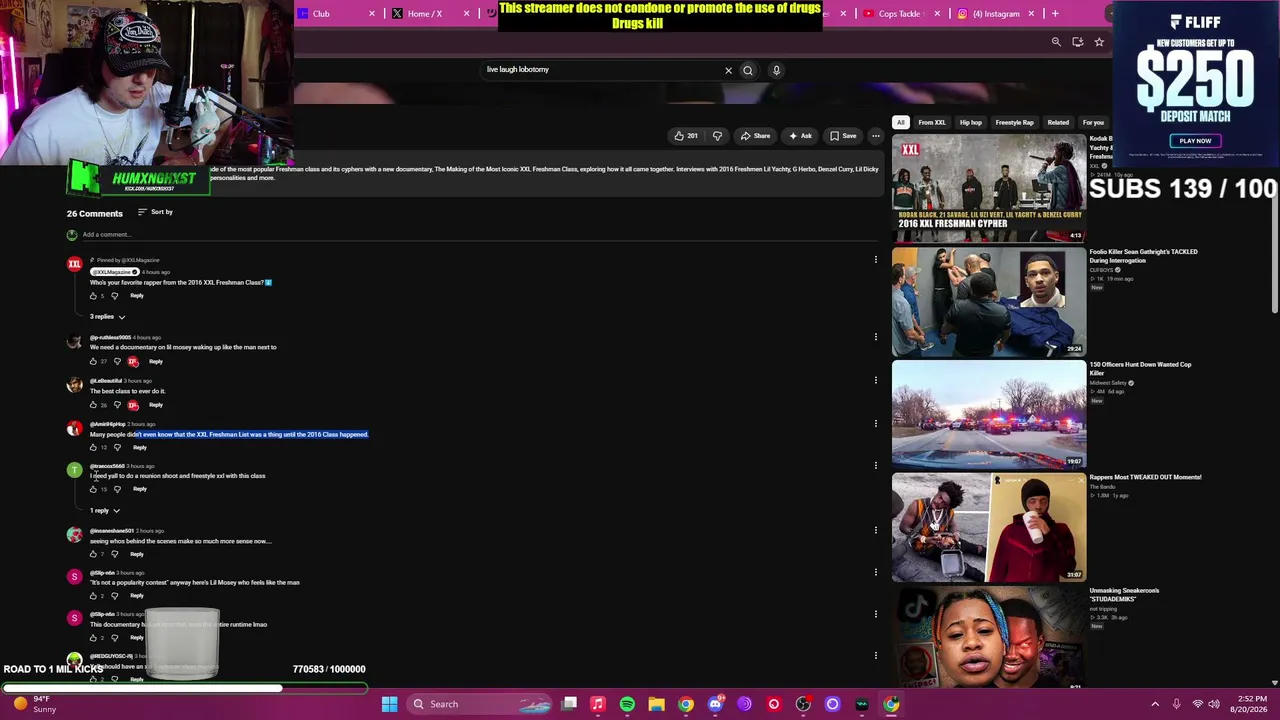Select the From XXL filter chip
Viewport: 1280px width, 720px height.
[931, 122]
